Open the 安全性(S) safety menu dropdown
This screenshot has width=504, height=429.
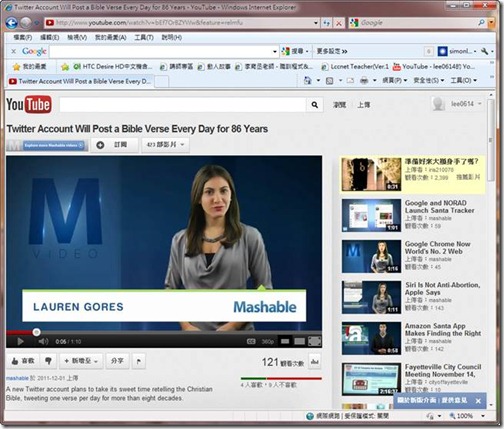click(x=429, y=80)
